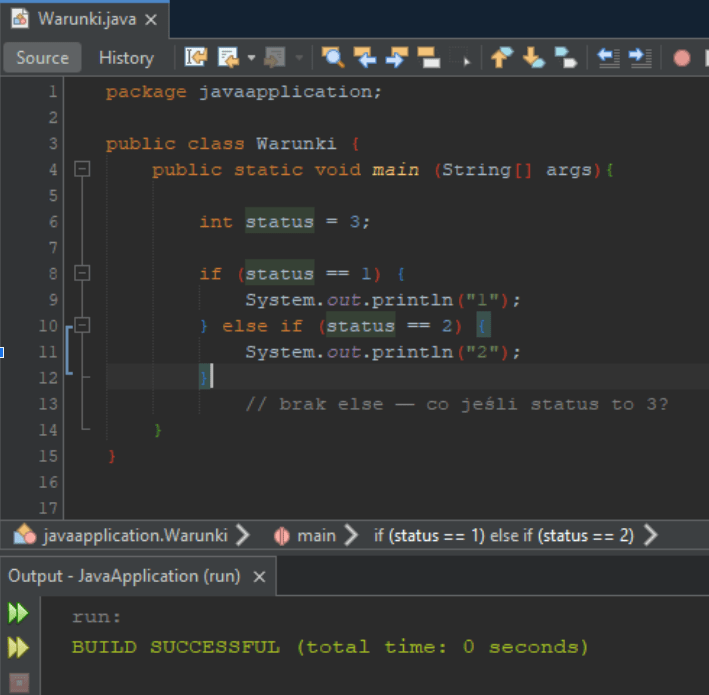Shift the line right
This screenshot has height=695, width=709.
click(x=639, y=58)
